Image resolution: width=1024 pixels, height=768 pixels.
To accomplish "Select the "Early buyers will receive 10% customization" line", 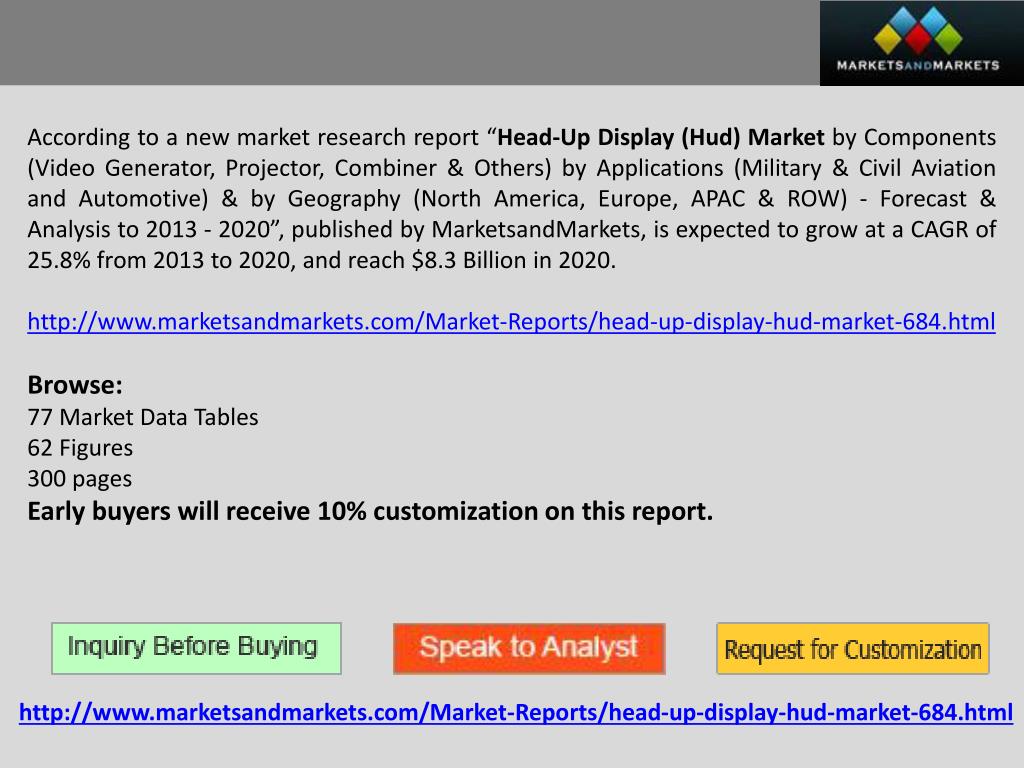I will pos(370,511).
